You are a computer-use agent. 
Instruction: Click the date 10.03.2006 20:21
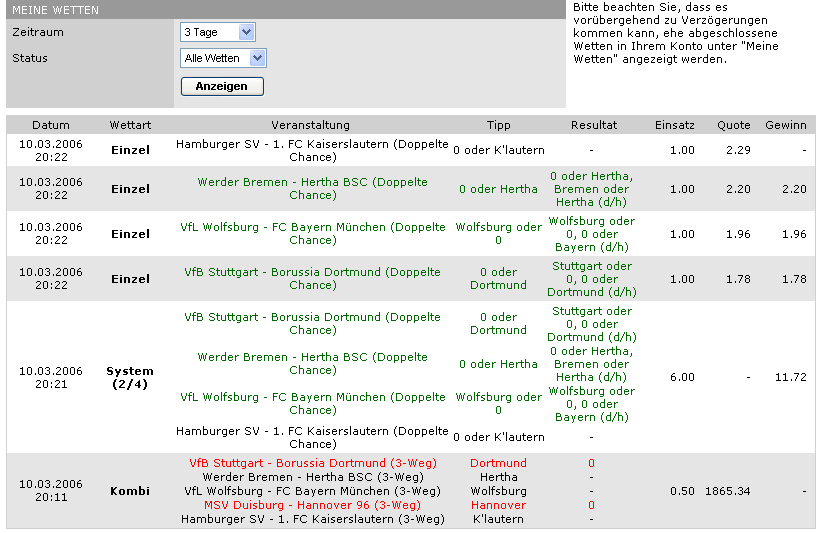[51, 377]
